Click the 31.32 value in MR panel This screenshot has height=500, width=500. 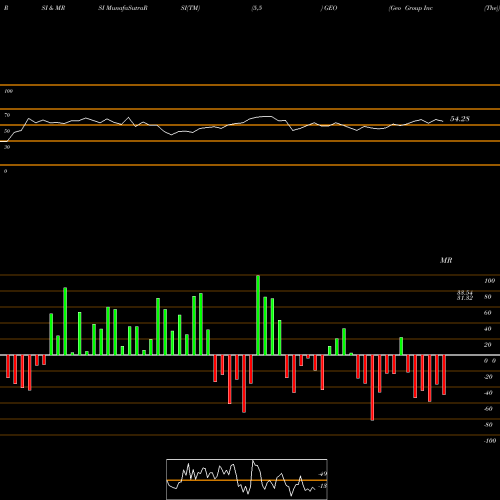click(x=465, y=298)
